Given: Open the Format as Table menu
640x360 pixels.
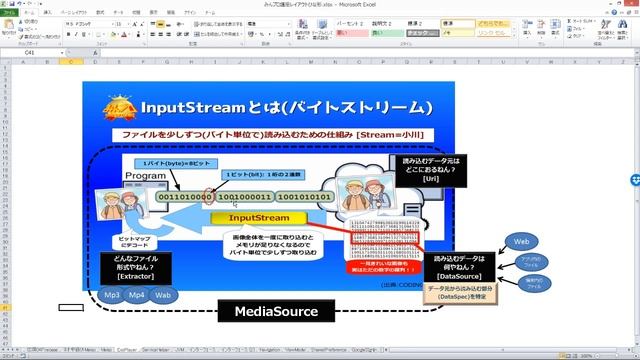Looking at the screenshot, I should click(x=322, y=29).
